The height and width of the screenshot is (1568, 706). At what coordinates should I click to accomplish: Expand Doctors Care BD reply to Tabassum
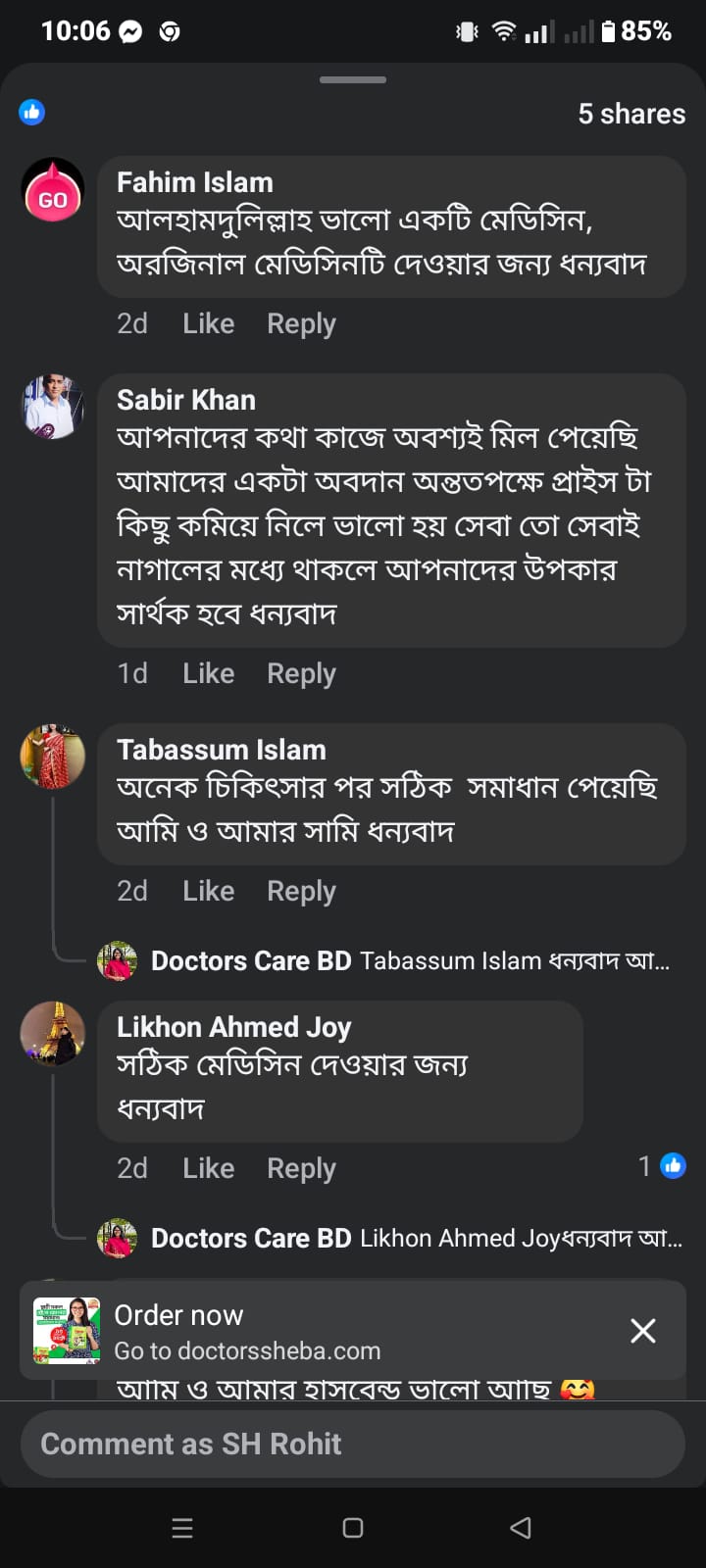click(x=410, y=961)
